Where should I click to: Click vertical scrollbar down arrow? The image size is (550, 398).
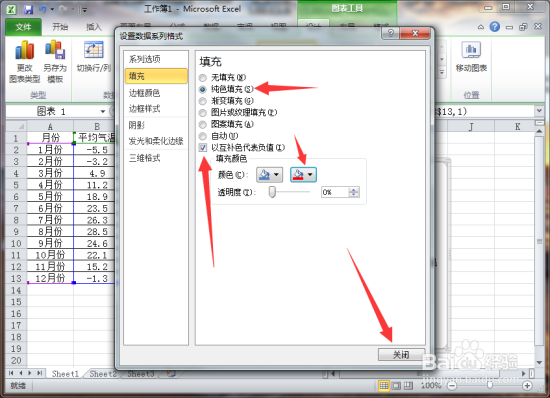click(539, 363)
